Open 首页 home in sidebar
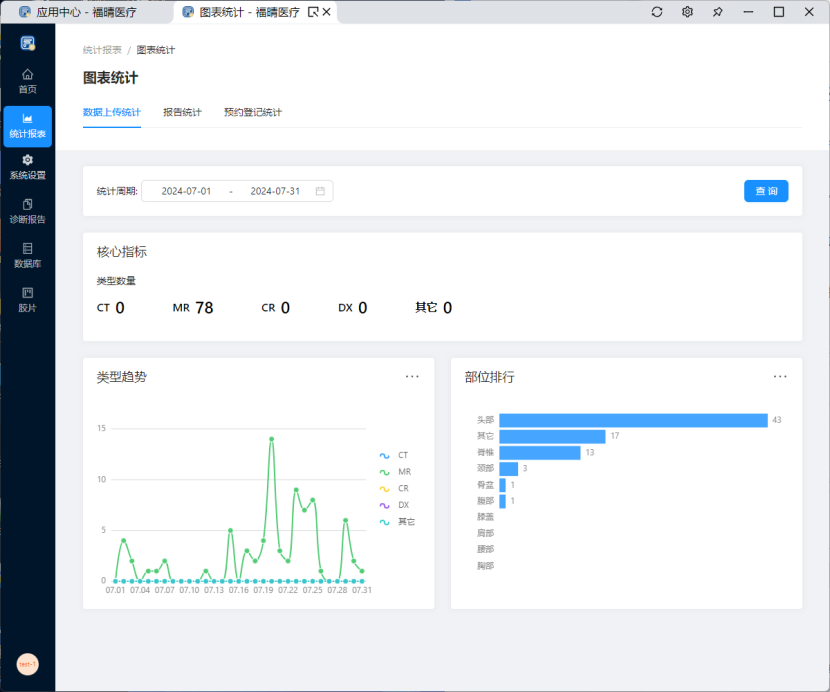Viewport: 830px width, 692px height. pyautogui.click(x=27, y=80)
